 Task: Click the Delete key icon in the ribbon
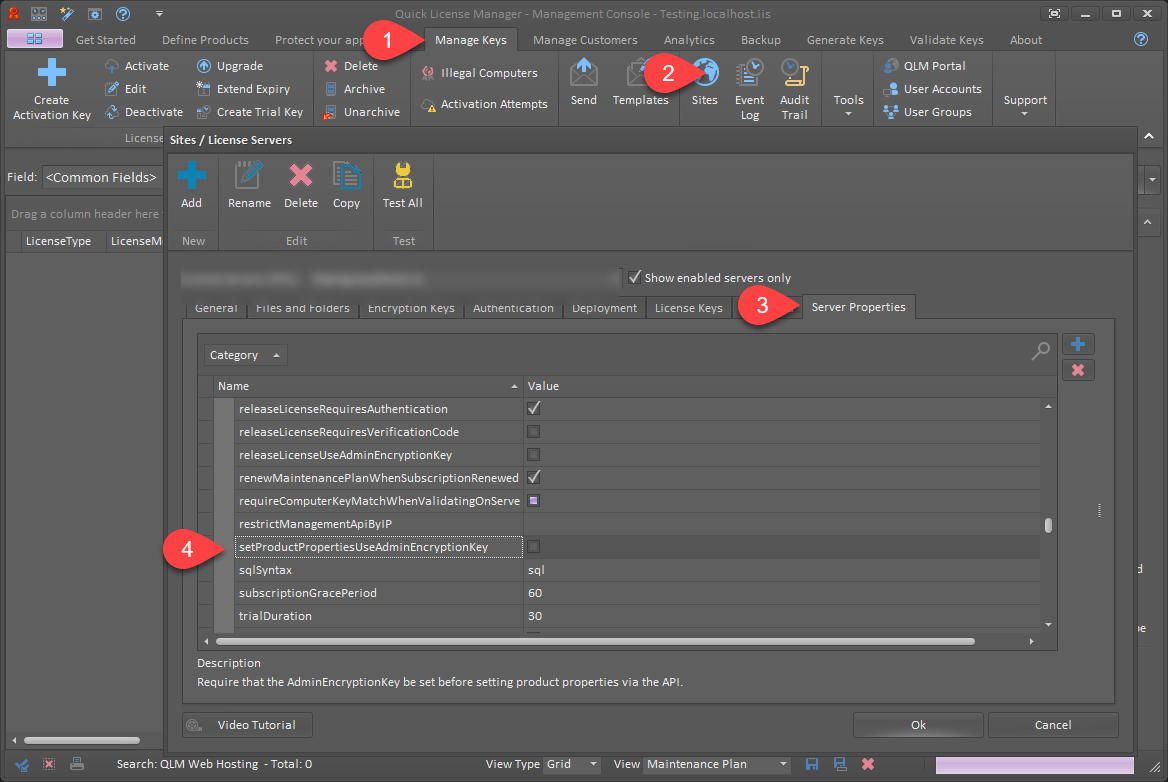click(331, 66)
